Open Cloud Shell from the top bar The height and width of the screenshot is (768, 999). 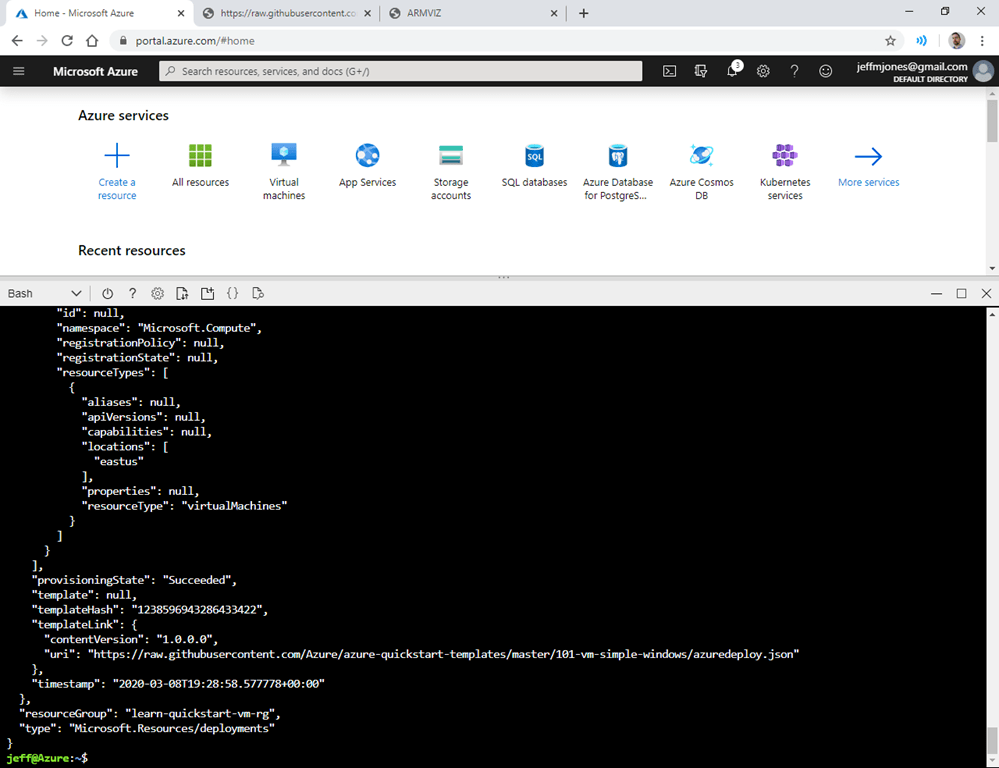(670, 71)
